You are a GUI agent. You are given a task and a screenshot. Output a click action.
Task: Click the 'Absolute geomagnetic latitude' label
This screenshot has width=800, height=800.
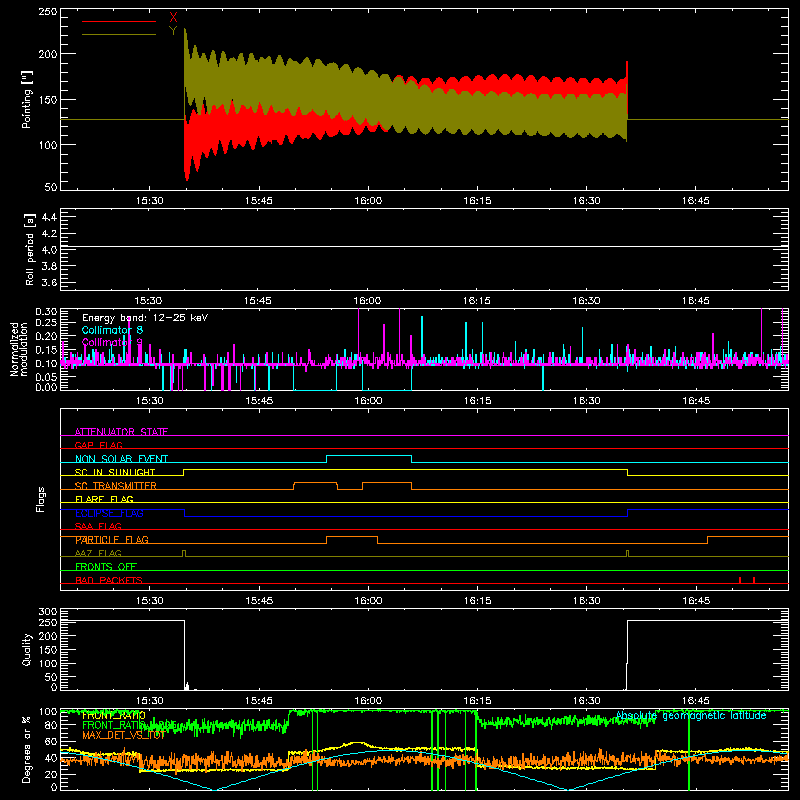click(691, 715)
